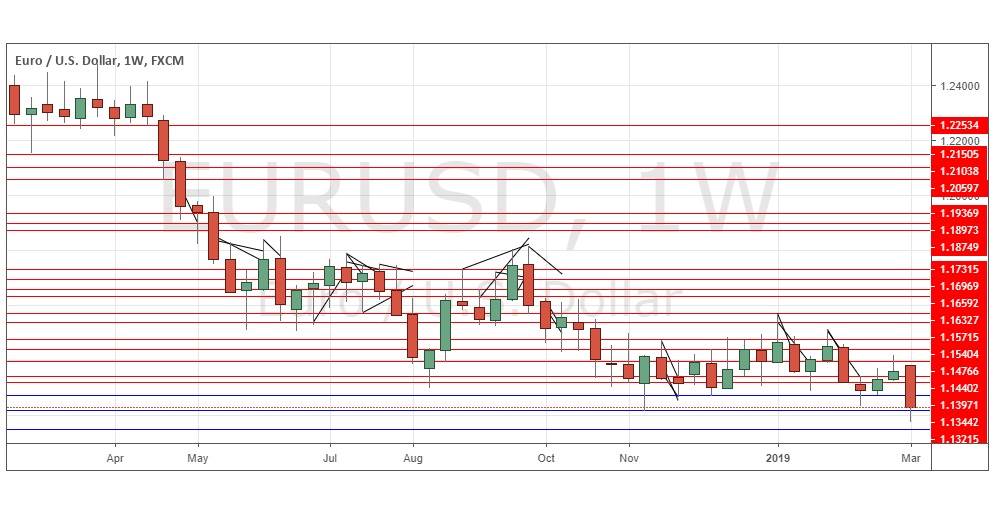The image size is (995, 507).
Task: Click the Nov label on time axis
Action: point(629,458)
